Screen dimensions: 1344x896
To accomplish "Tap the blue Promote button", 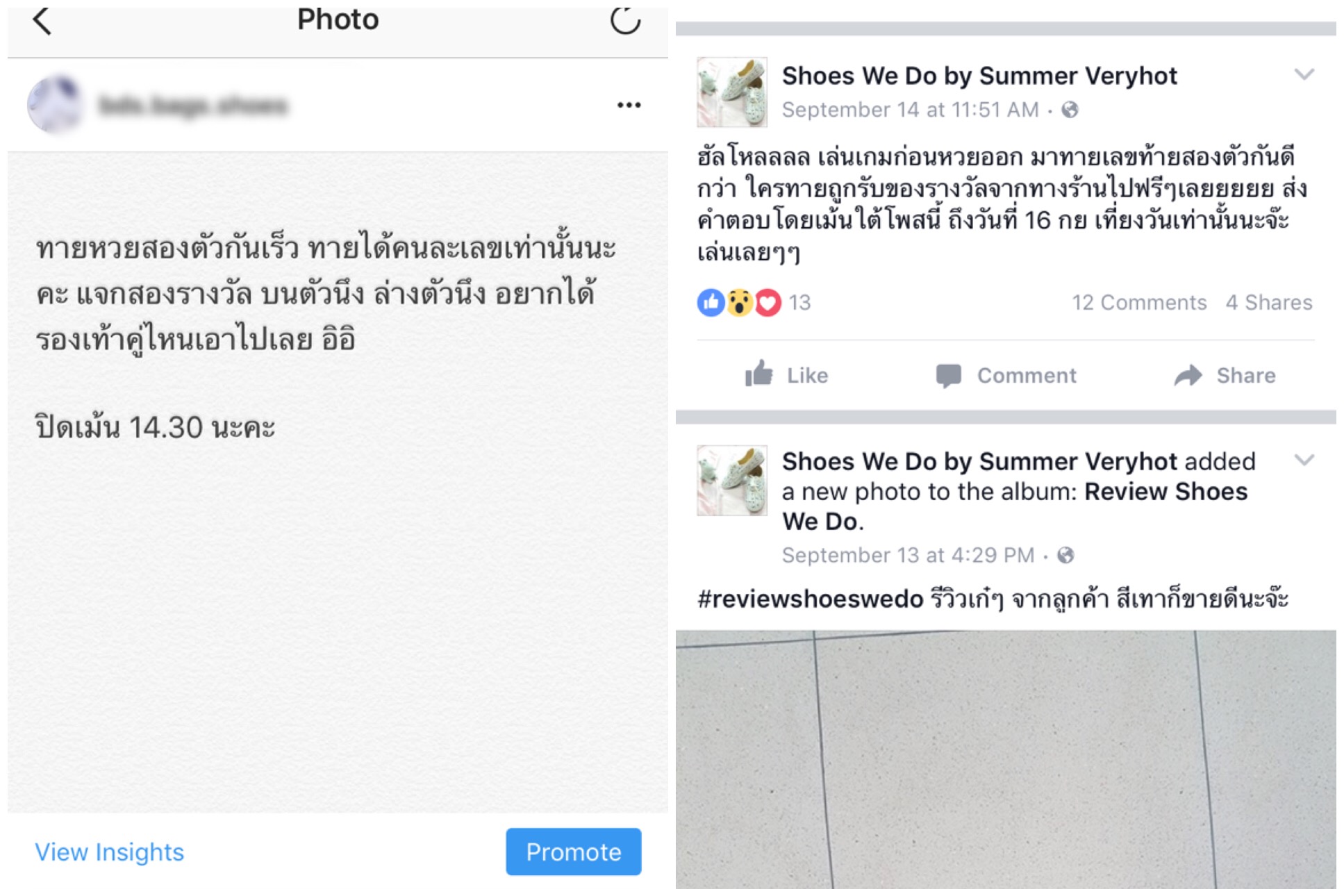I will (x=573, y=852).
